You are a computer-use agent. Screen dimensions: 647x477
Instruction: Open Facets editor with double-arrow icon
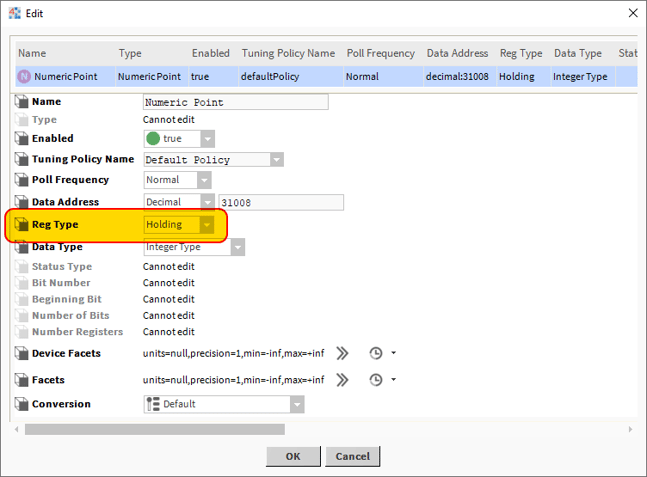pyautogui.click(x=342, y=380)
